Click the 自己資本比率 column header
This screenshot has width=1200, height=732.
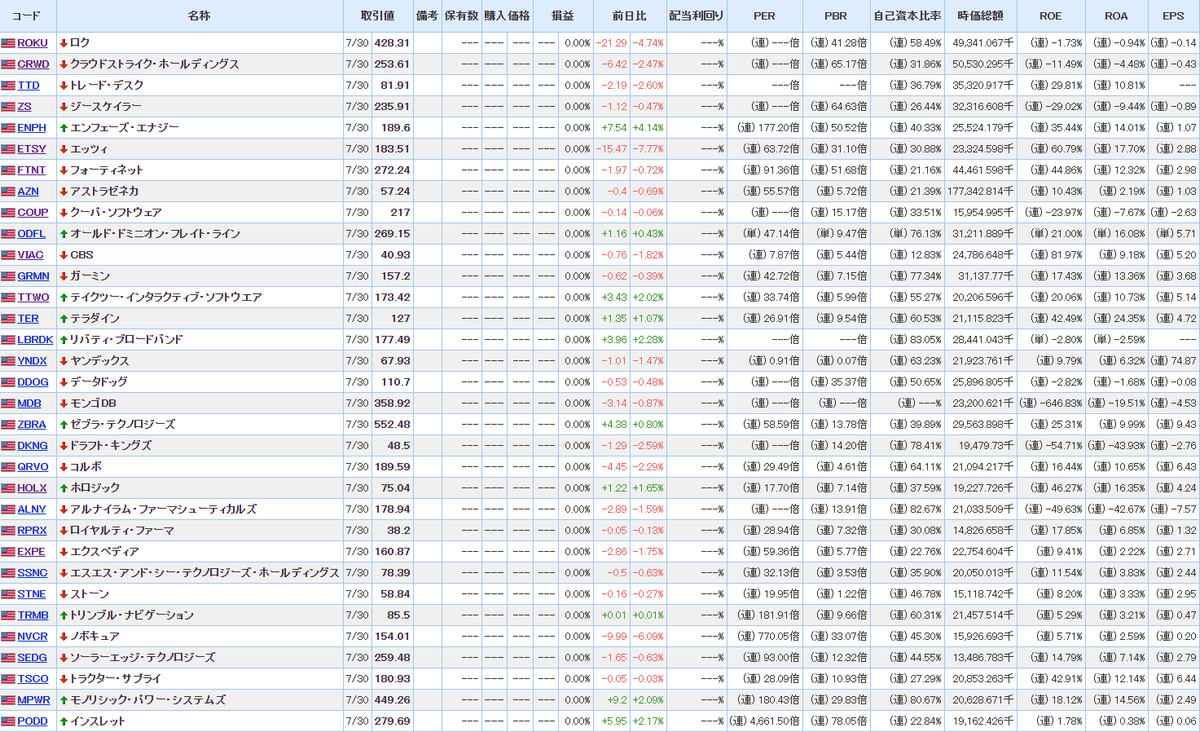[x=907, y=16]
